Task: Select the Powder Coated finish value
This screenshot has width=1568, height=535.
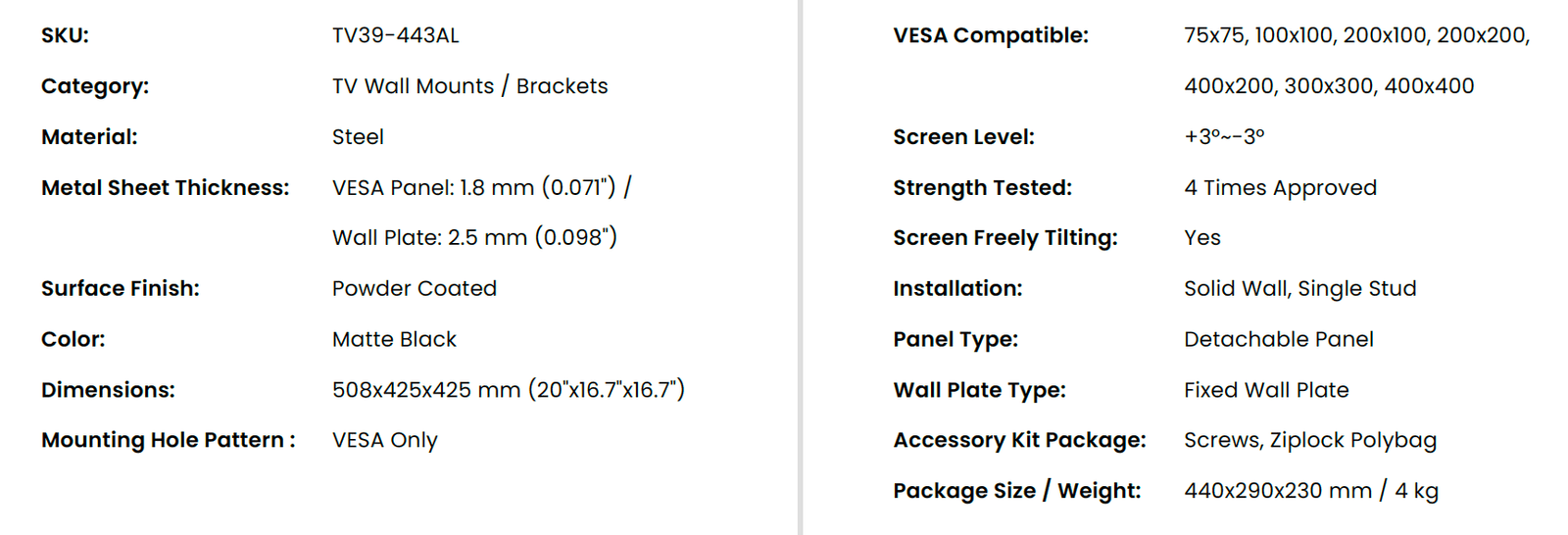Action: [x=415, y=288]
